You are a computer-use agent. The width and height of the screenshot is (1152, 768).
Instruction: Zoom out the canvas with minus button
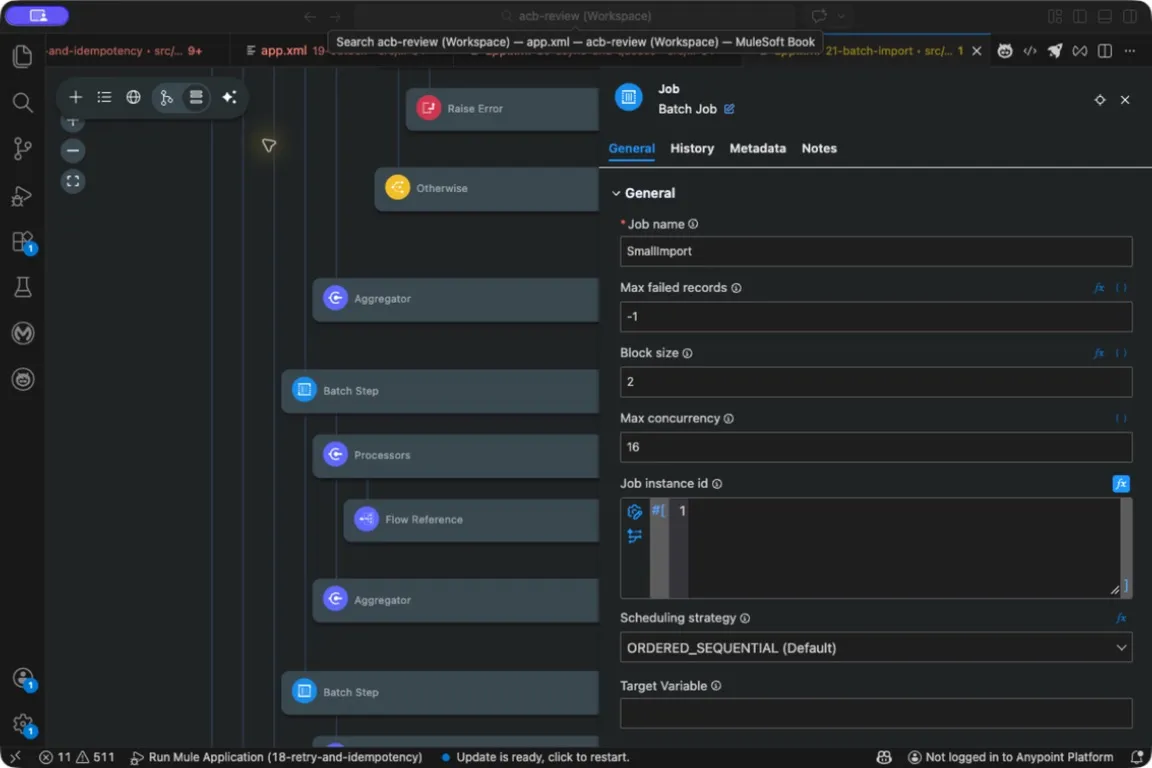73,151
